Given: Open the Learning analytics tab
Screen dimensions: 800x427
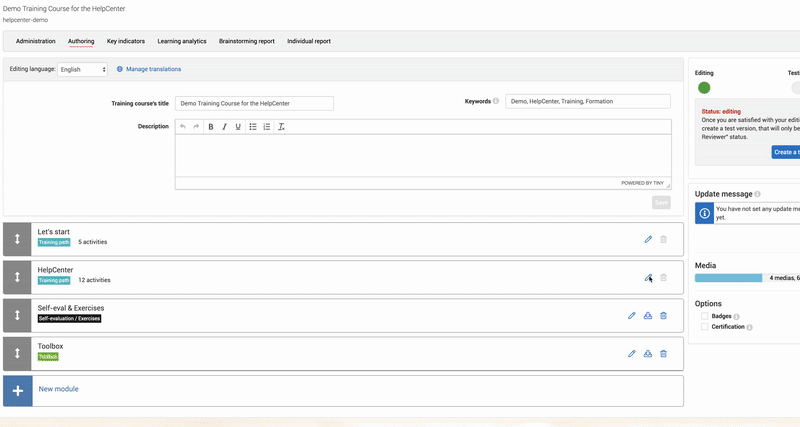Looking at the screenshot, I should tap(182, 41).
